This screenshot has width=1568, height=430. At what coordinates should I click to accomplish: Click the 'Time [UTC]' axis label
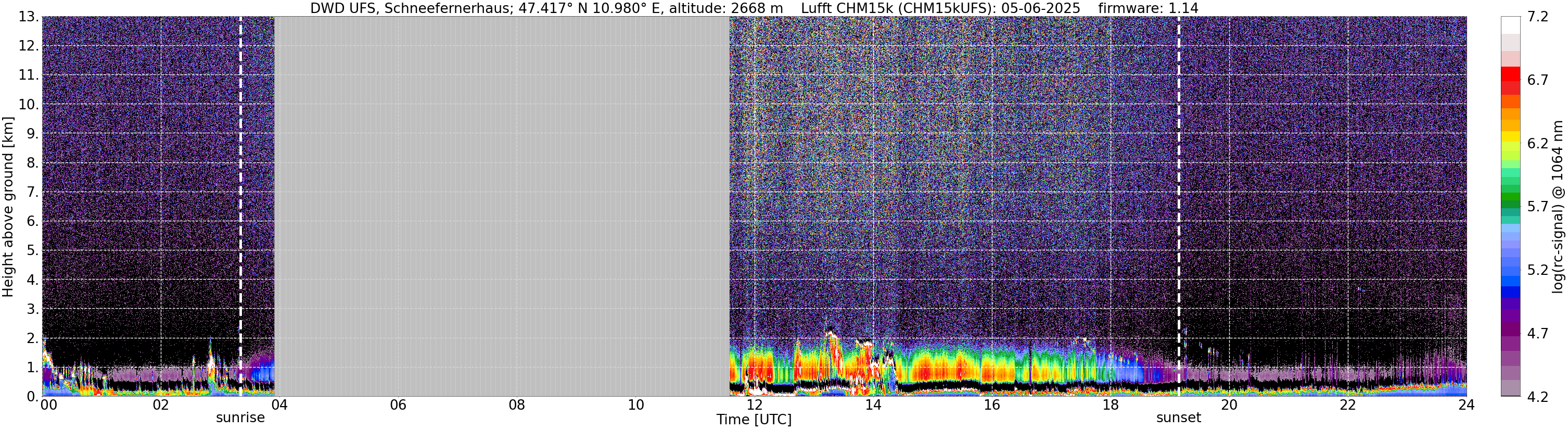click(x=754, y=420)
